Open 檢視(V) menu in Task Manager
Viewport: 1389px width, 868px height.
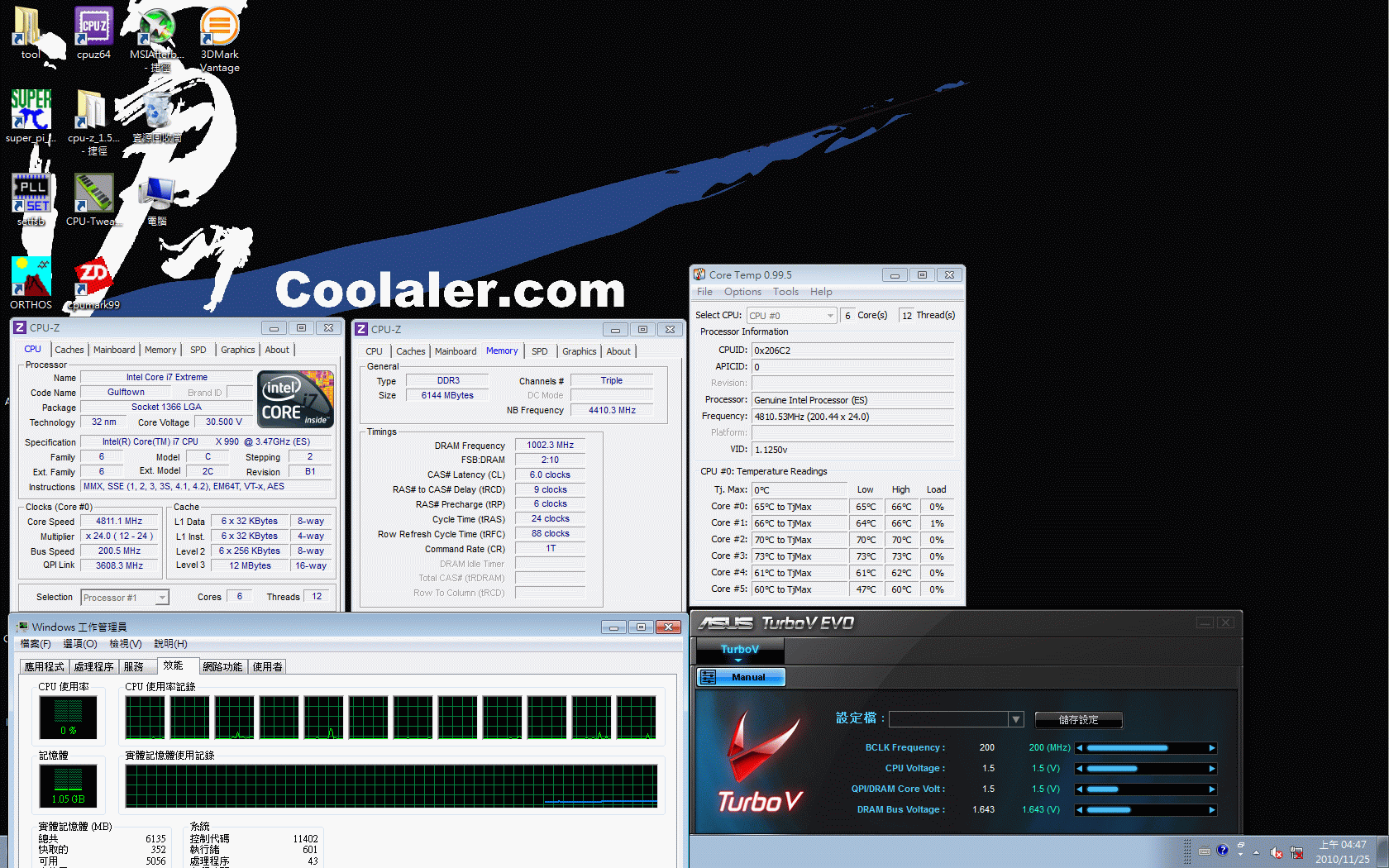[126, 644]
